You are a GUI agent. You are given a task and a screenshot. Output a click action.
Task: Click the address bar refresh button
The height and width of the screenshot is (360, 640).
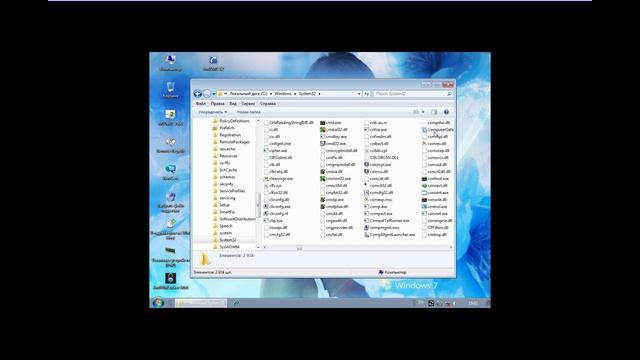367,94
